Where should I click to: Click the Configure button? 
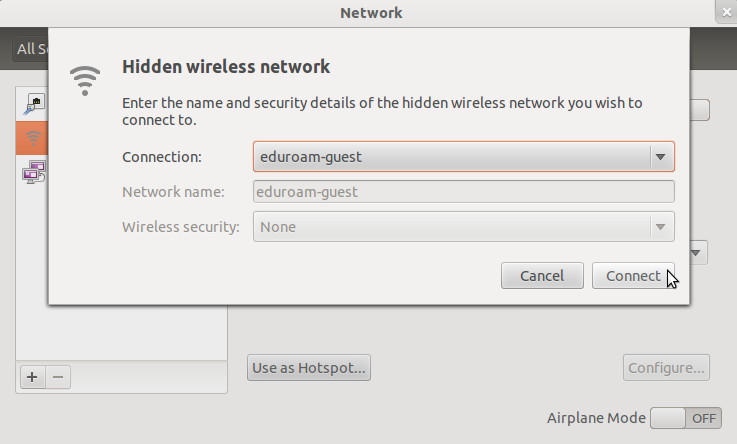tap(667, 368)
